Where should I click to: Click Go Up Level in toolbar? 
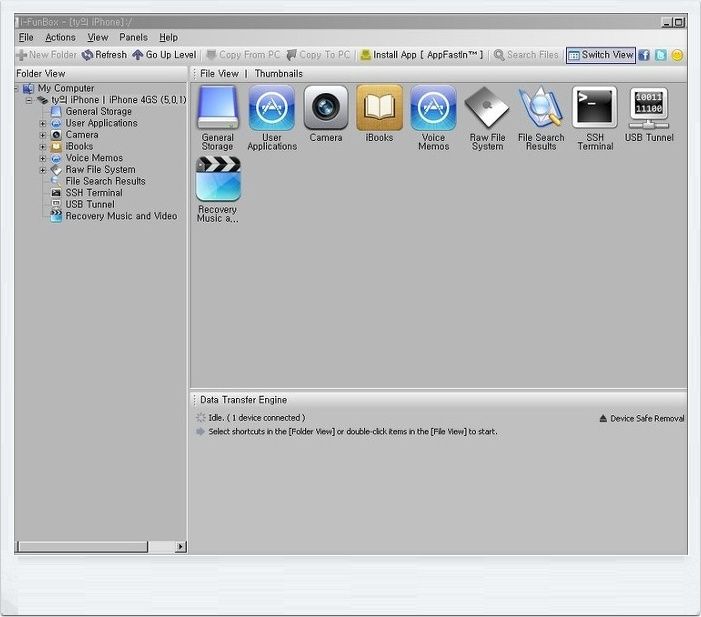click(x=164, y=55)
